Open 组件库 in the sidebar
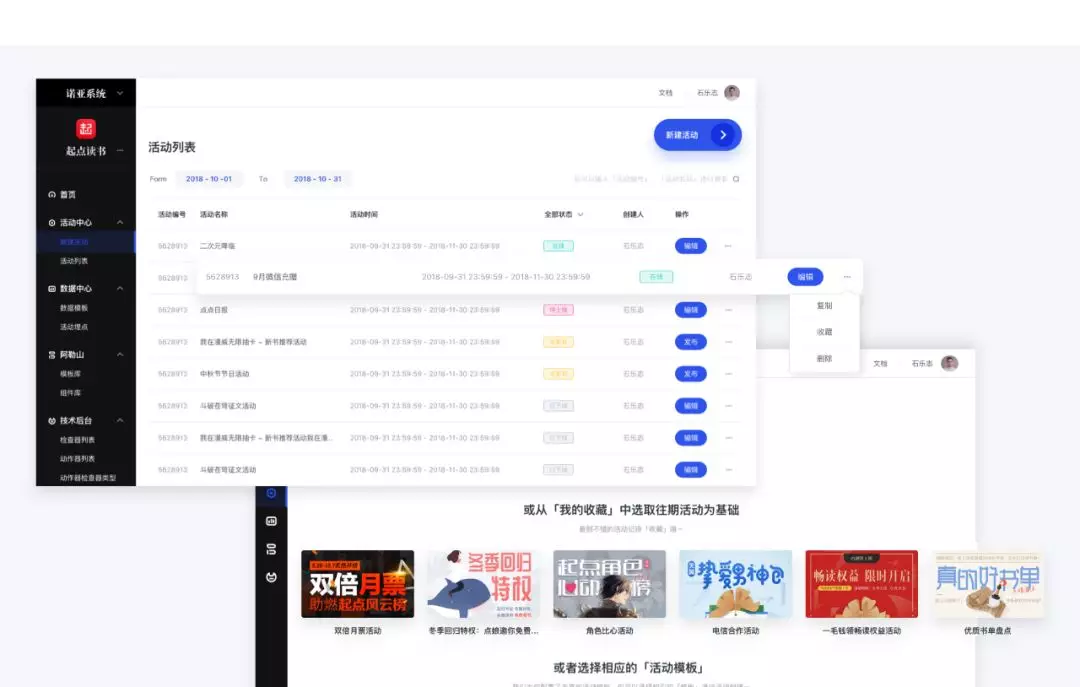This screenshot has height=687, width=1080. 70,393
